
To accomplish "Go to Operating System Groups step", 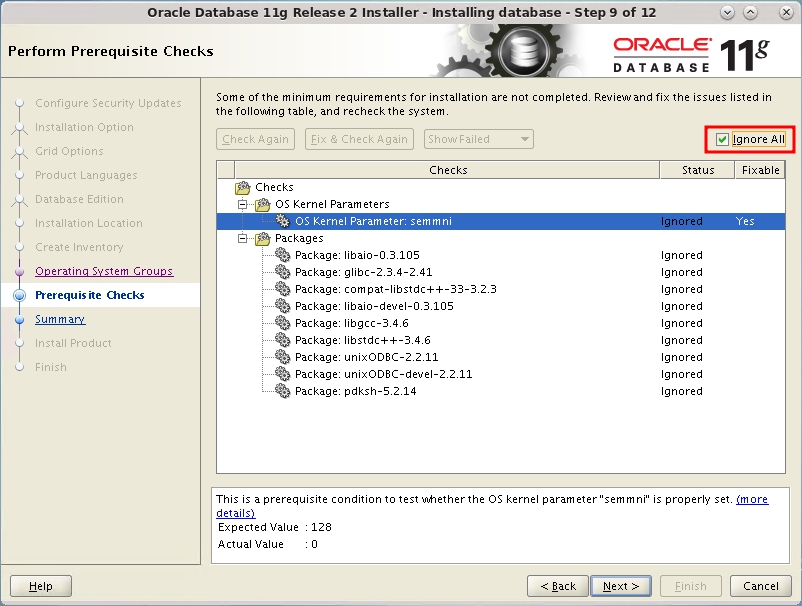I will coord(104,271).
